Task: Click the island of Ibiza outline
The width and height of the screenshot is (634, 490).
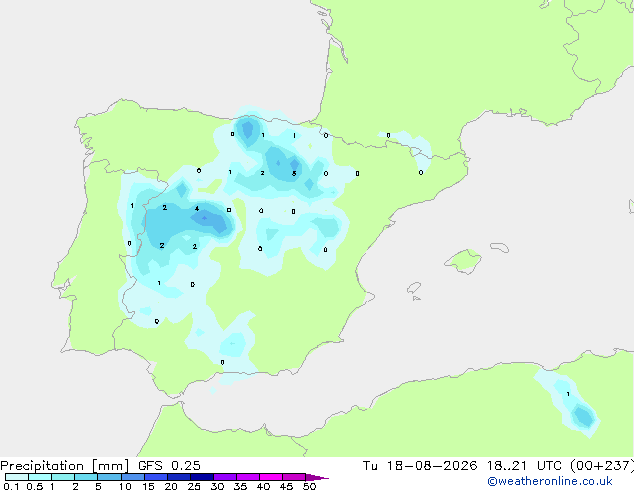Action: 414,288
